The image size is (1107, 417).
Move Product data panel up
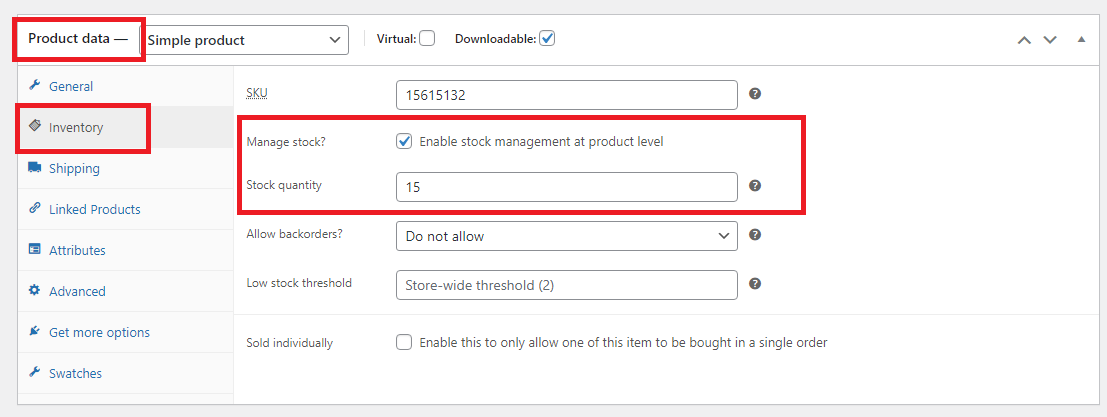click(x=1023, y=40)
